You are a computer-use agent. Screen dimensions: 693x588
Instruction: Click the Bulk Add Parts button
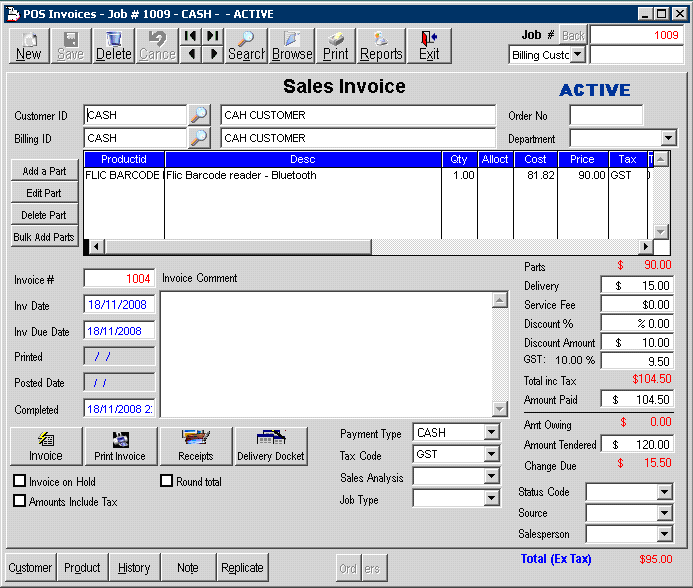point(43,237)
